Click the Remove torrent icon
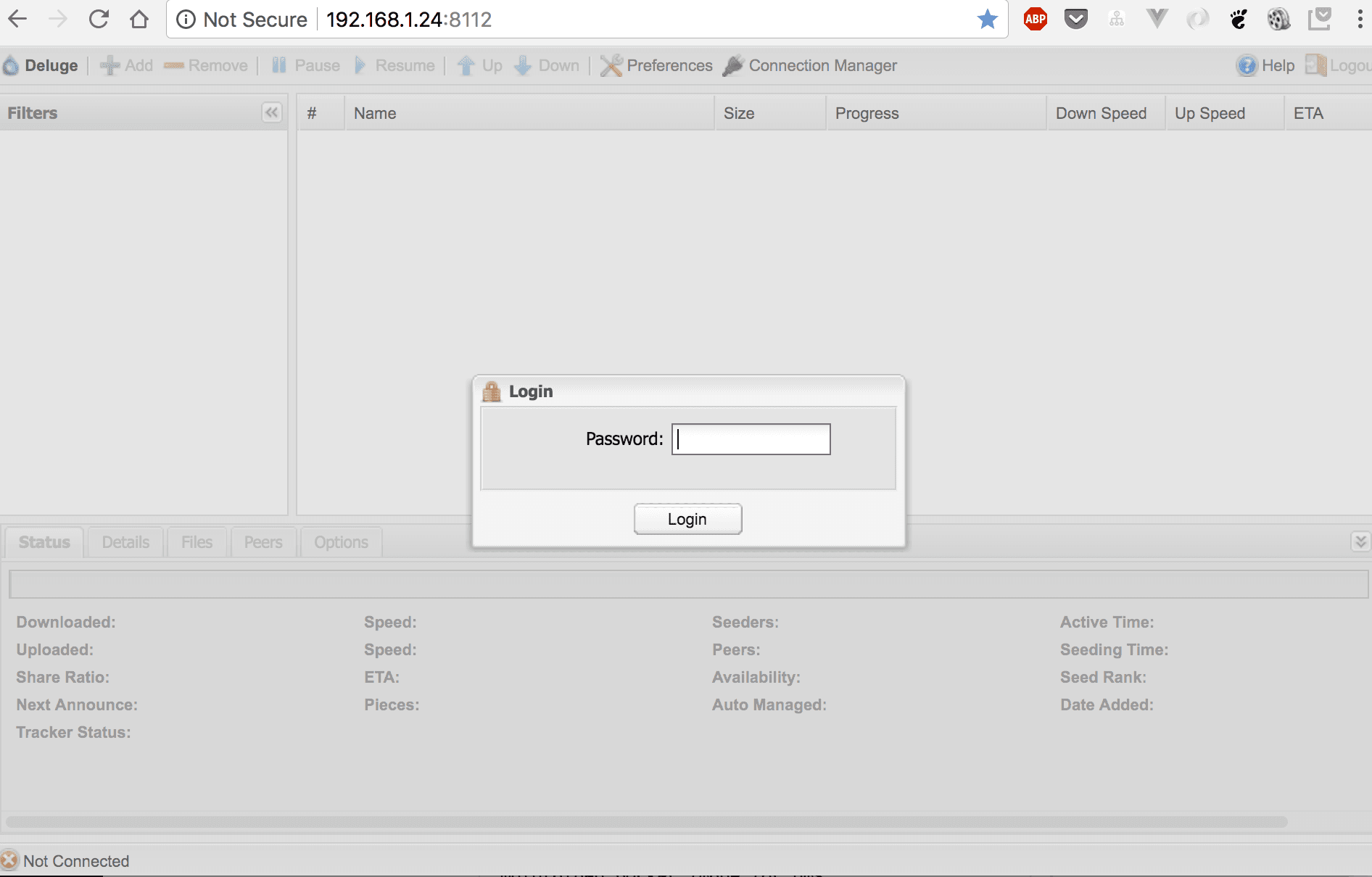The height and width of the screenshot is (877, 1372). point(173,65)
